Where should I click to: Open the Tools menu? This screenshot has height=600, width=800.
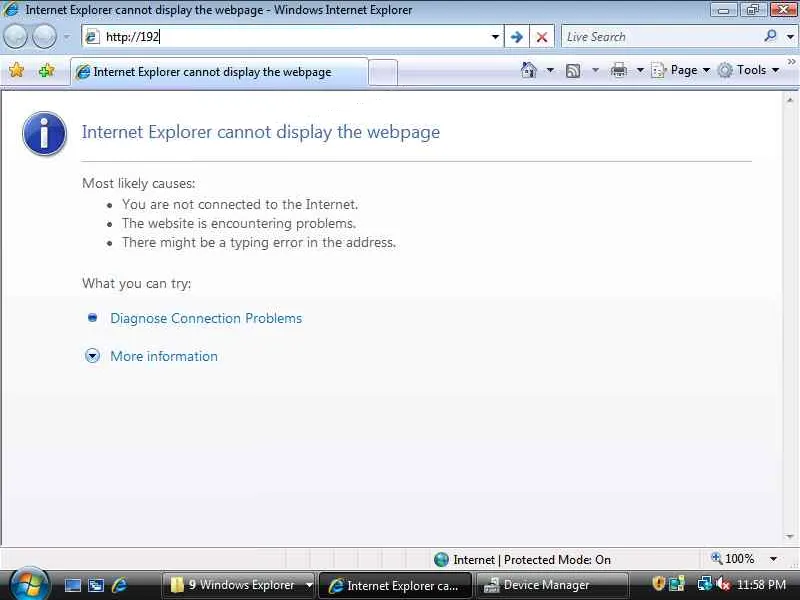[x=748, y=70]
